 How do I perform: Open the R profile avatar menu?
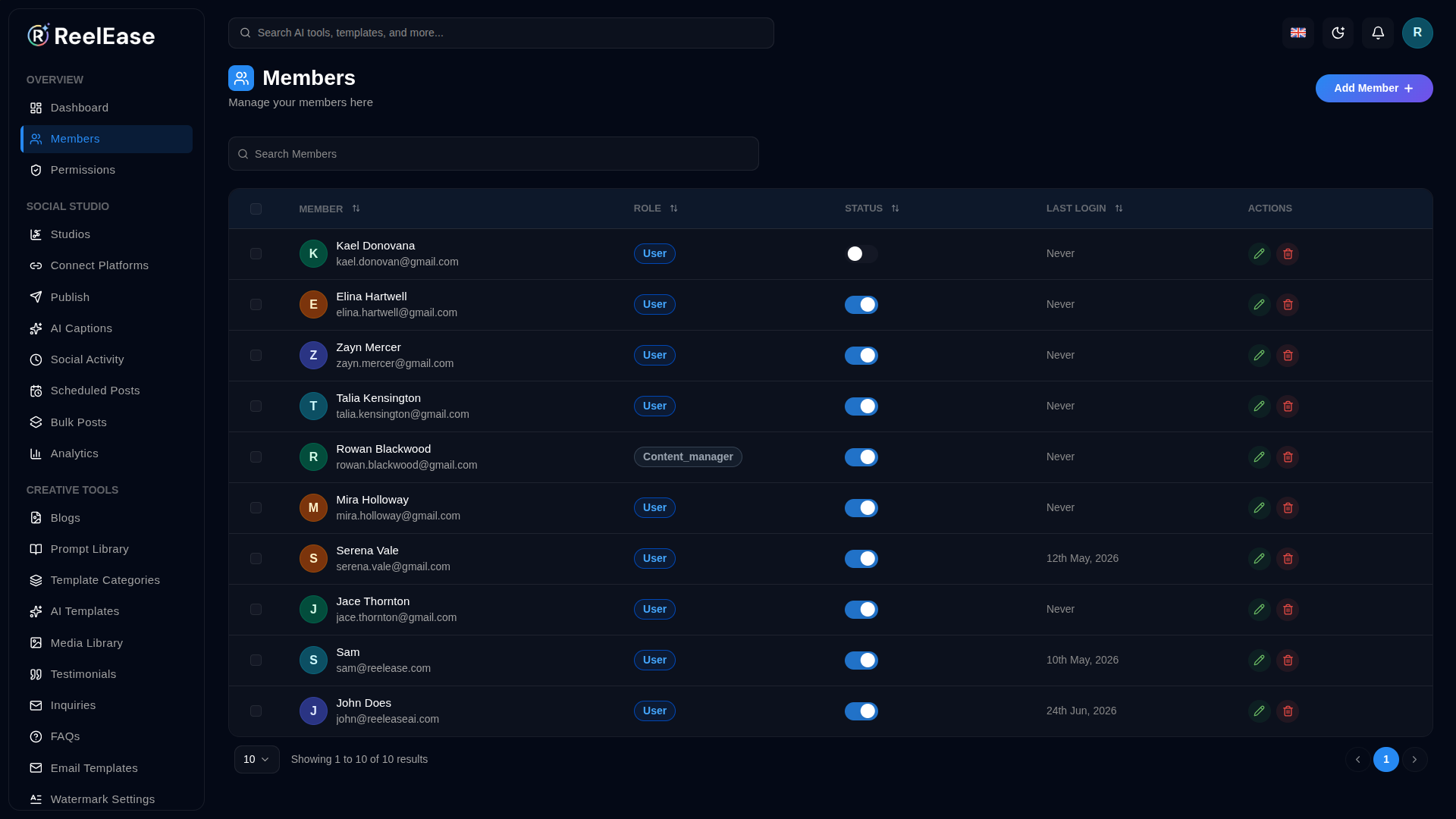pyautogui.click(x=1417, y=33)
